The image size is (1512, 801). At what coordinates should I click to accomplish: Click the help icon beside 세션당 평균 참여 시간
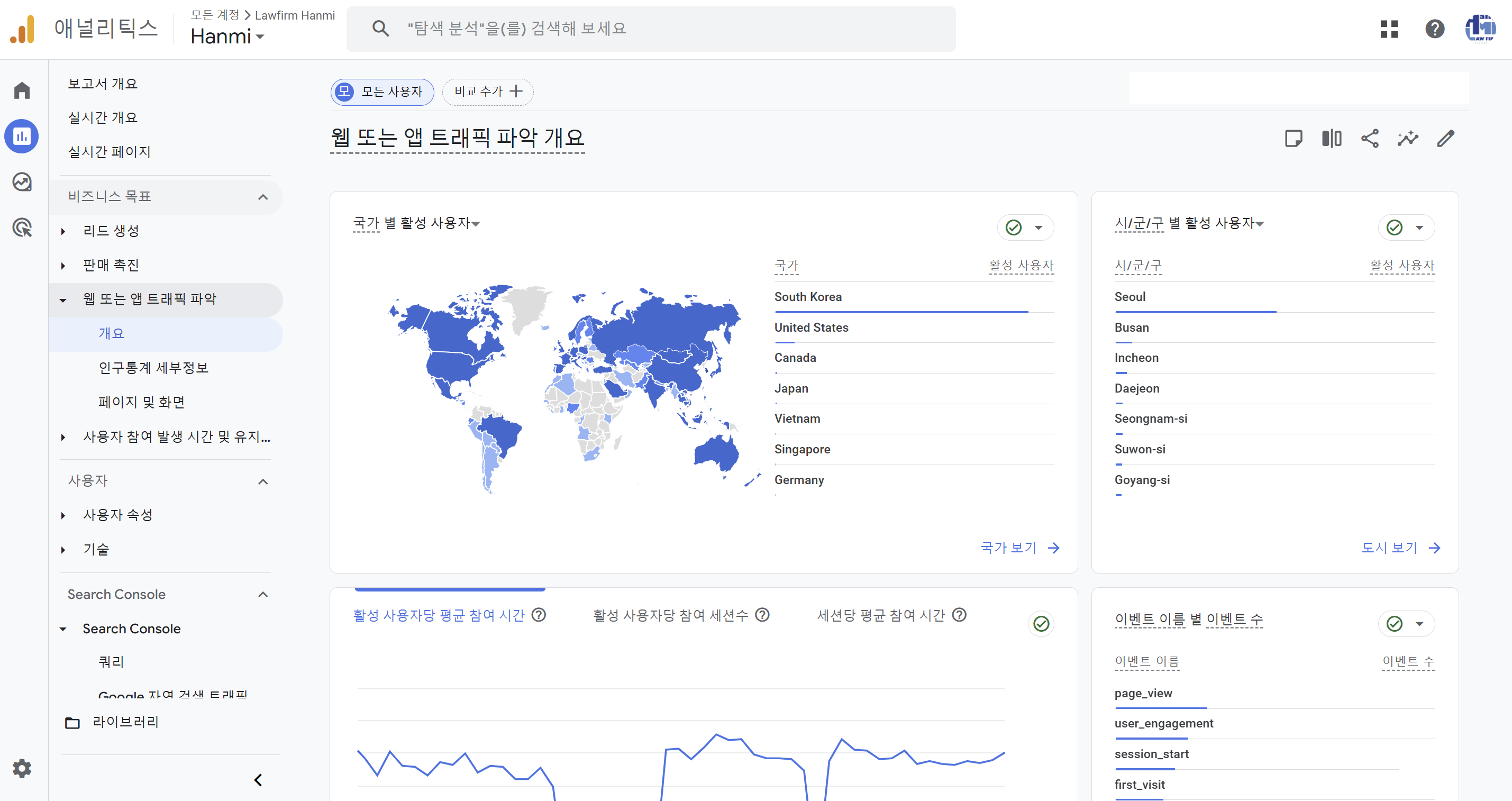[959, 614]
